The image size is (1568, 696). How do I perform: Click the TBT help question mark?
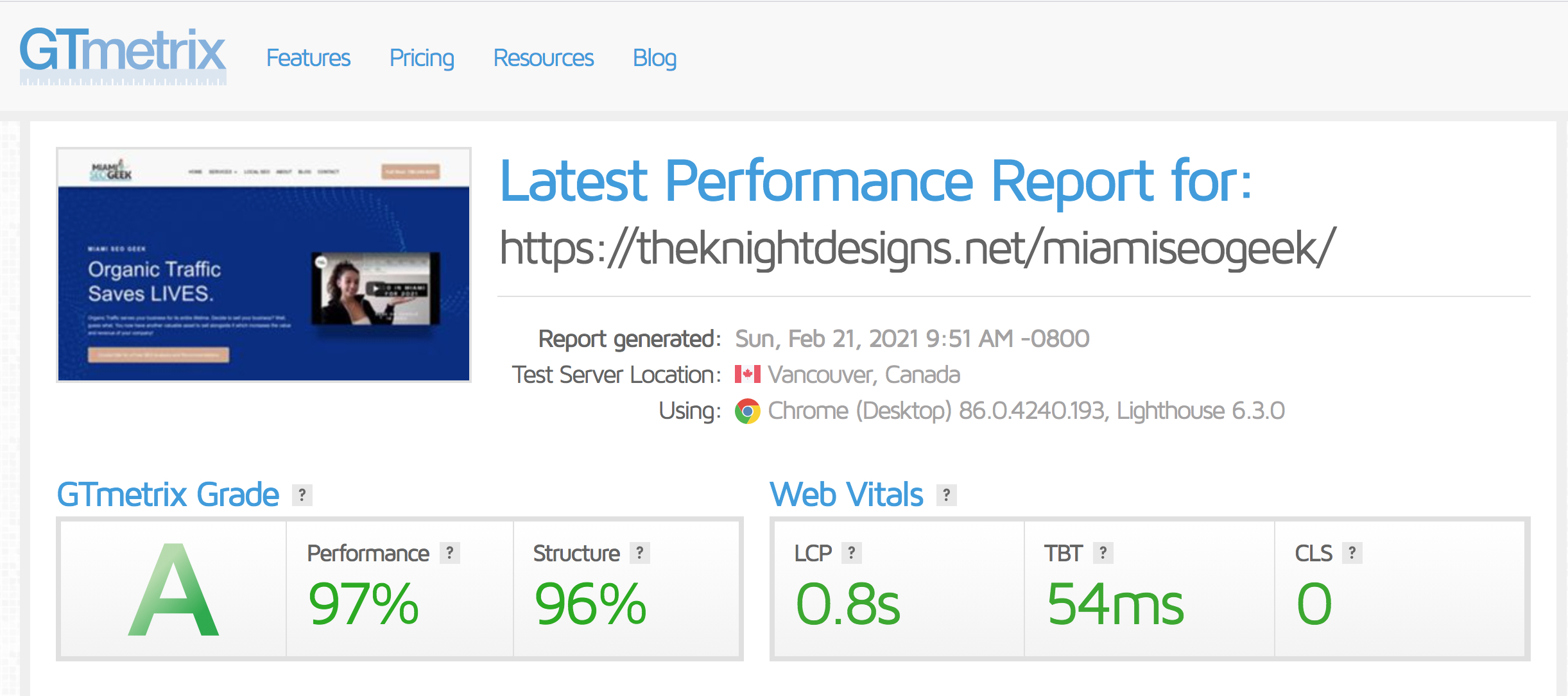coord(1103,552)
